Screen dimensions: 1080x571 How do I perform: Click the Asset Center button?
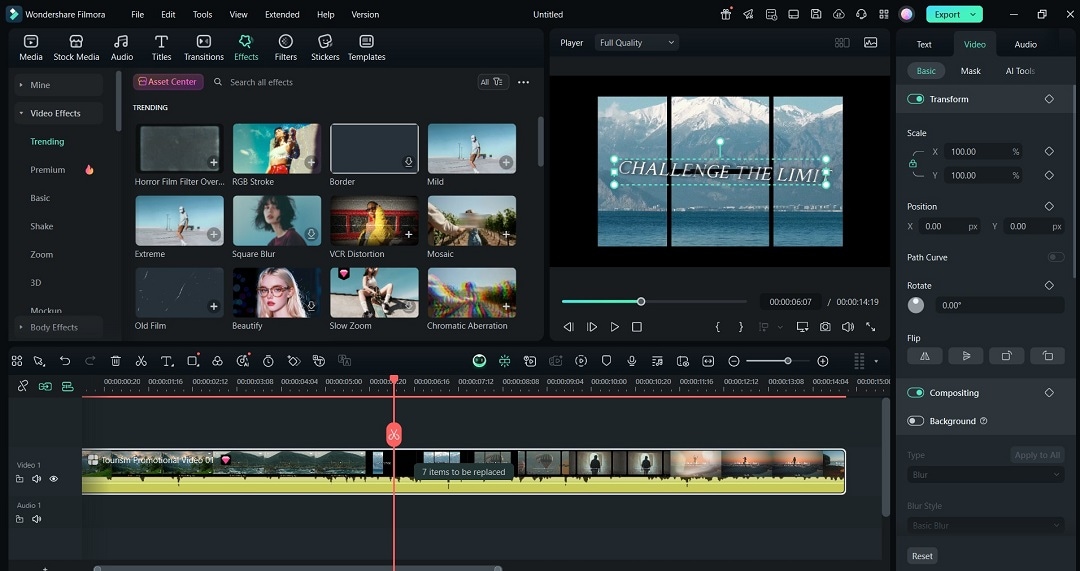168,82
